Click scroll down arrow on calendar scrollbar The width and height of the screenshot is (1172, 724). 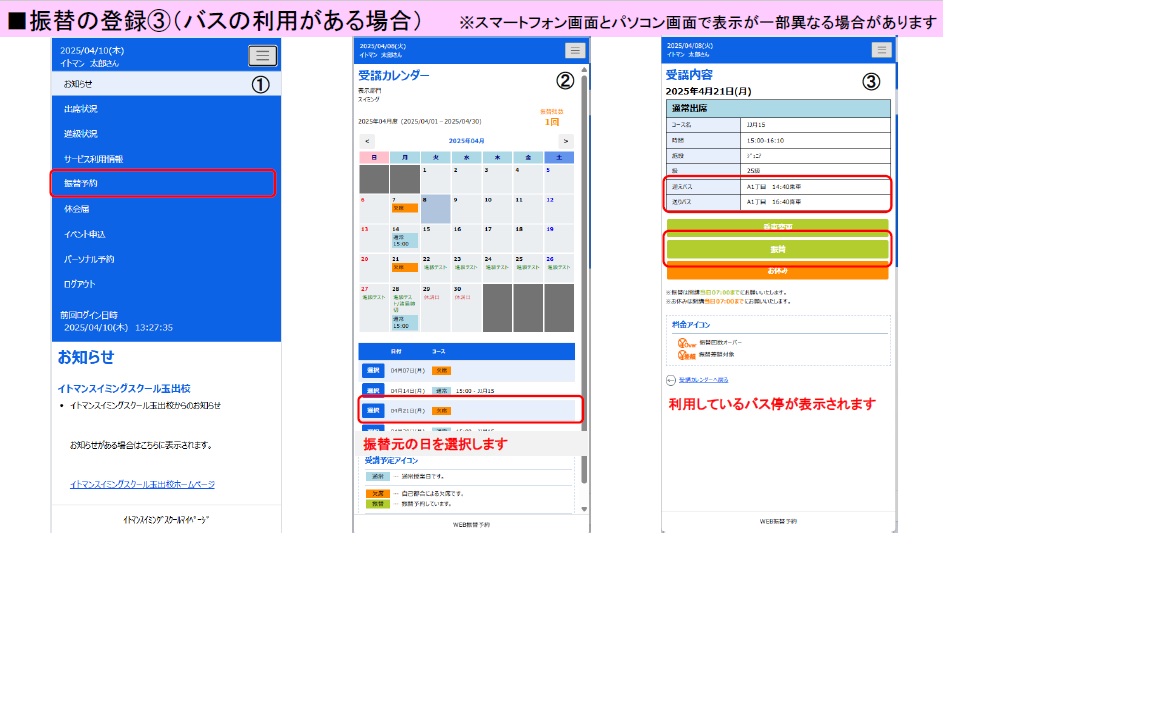(x=585, y=509)
